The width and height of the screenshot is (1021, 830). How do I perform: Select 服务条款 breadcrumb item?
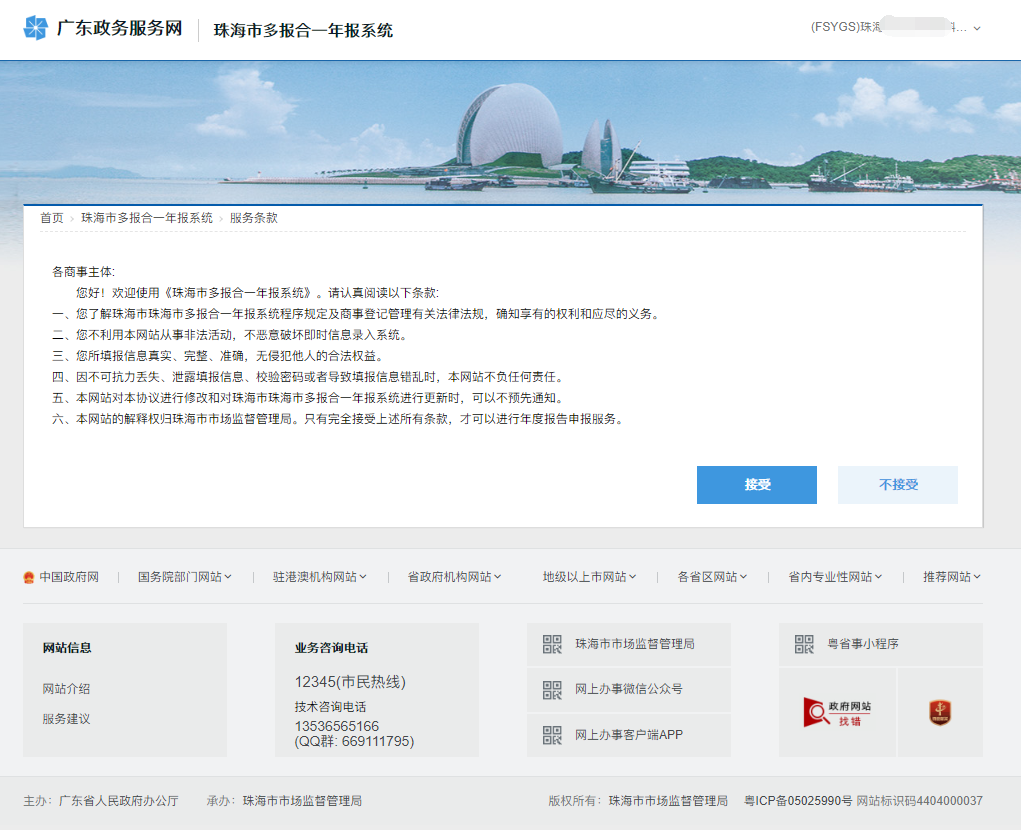pos(253,218)
